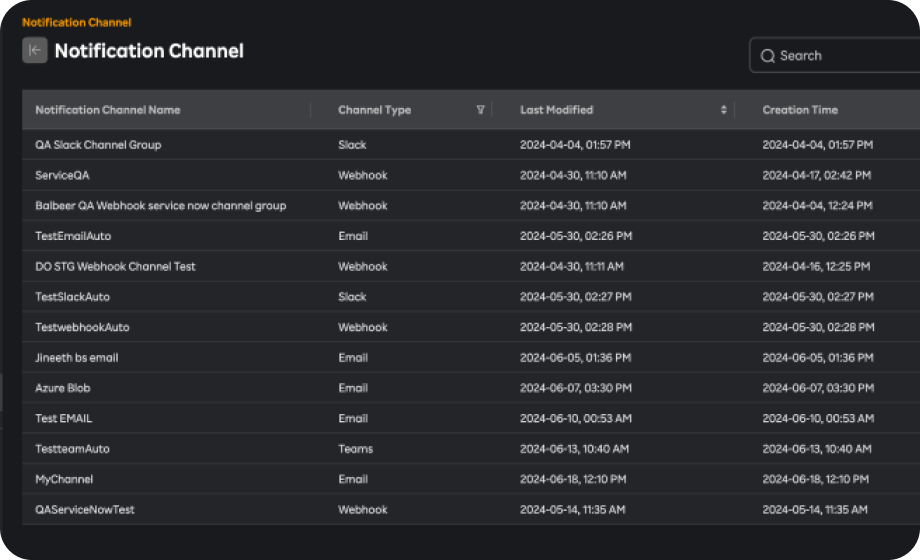Select the TestwebhookAuto entry

click(82, 327)
